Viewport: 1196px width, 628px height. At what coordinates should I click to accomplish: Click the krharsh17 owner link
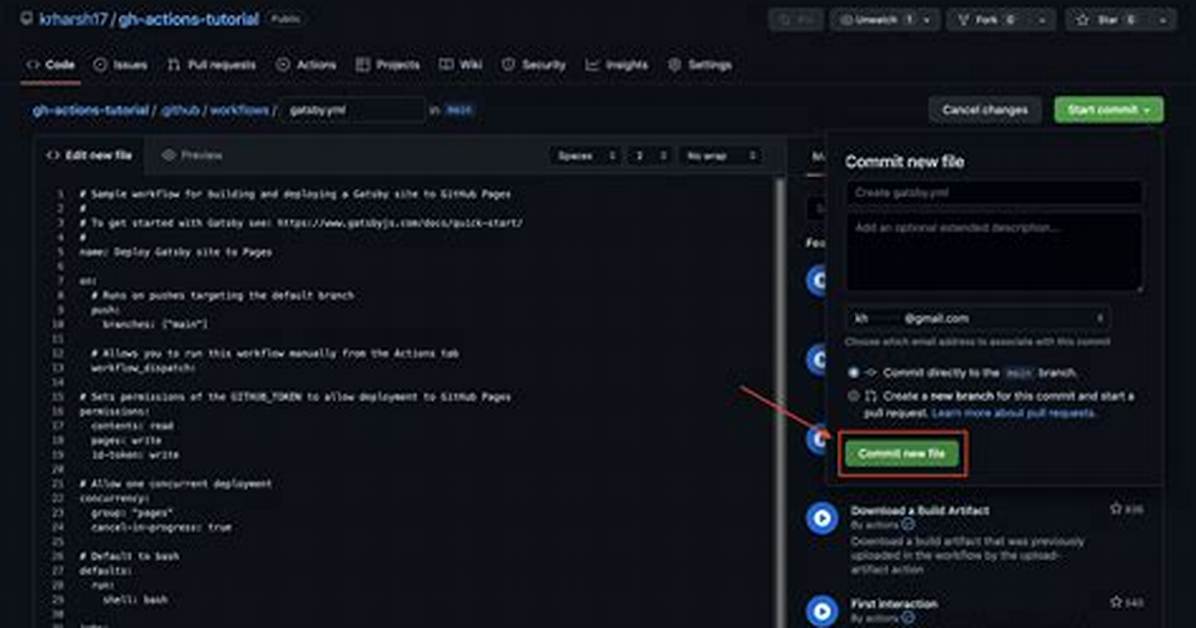73,19
